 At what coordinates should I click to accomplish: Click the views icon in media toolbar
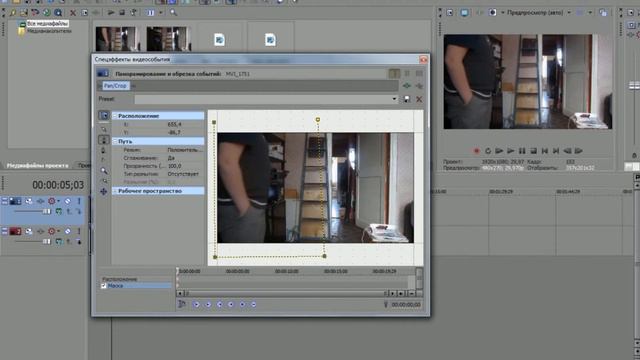coord(151,13)
